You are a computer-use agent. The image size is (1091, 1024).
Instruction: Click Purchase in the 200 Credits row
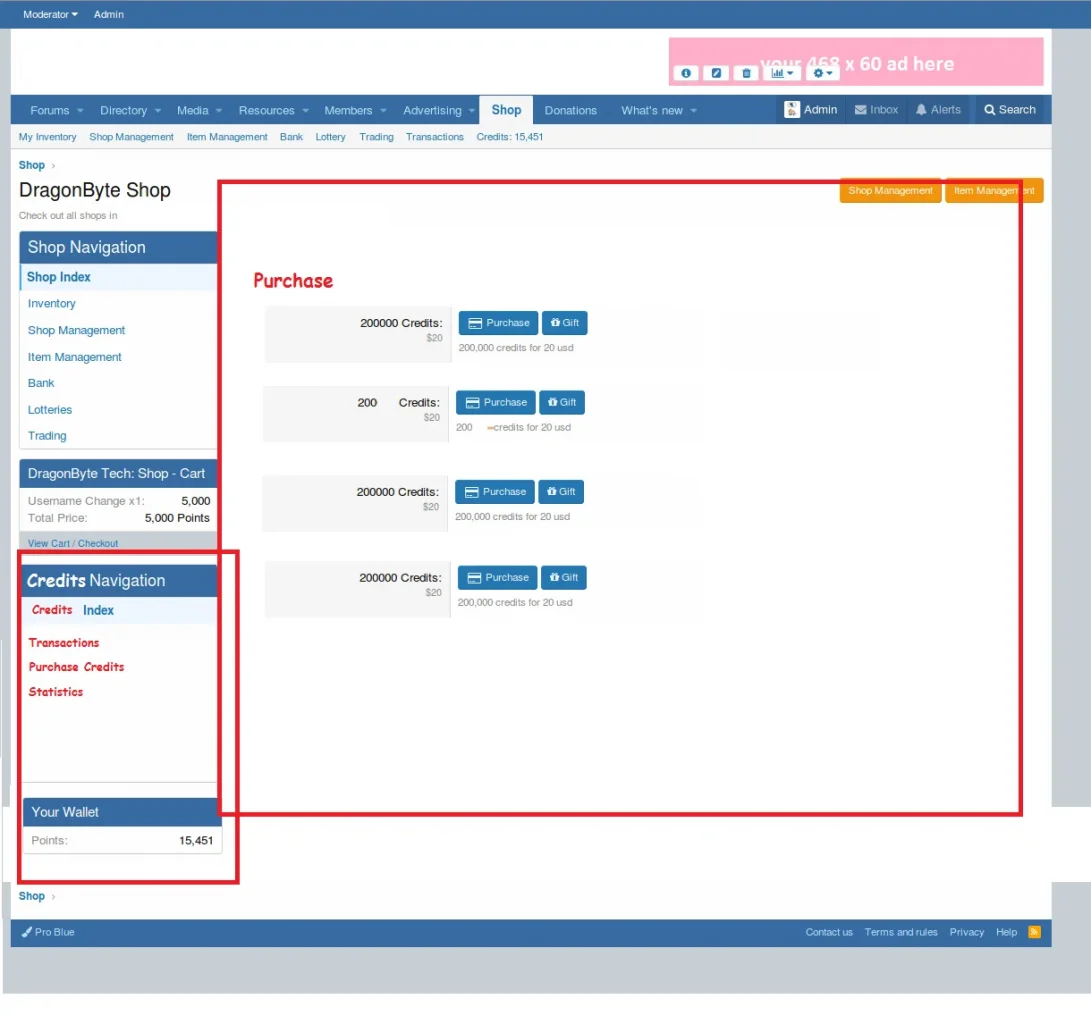496,403
